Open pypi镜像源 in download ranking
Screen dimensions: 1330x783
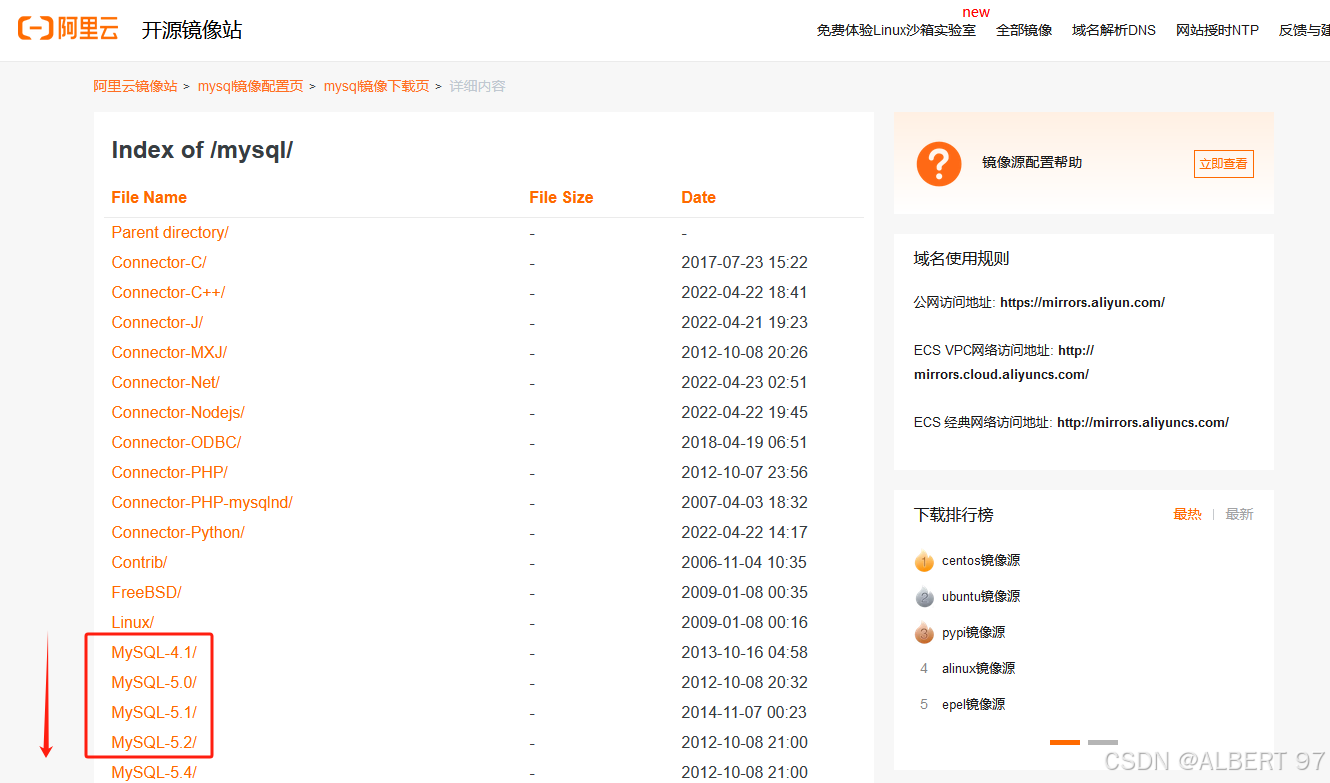tap(974, 632)
